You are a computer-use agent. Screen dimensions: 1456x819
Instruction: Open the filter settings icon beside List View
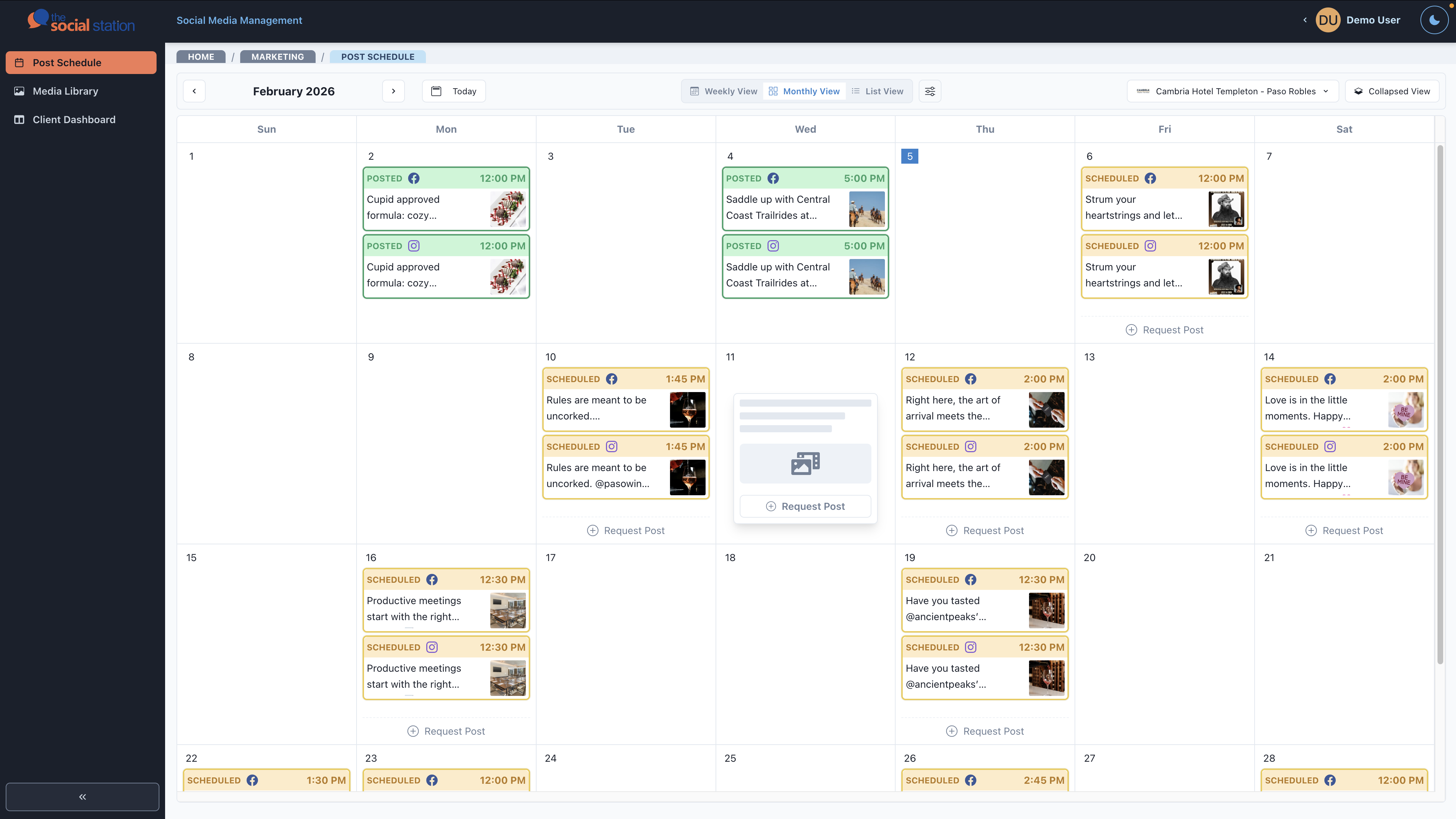[929, 91]
